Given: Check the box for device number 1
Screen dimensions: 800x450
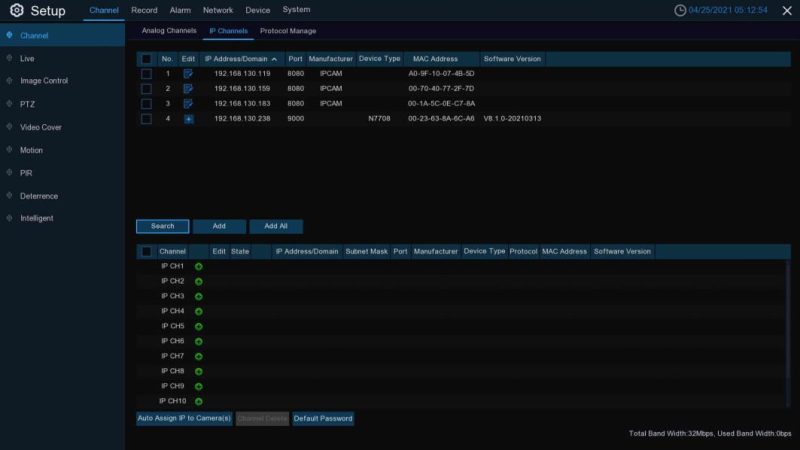Looking at the screenshot, I should tap(146, 74).
